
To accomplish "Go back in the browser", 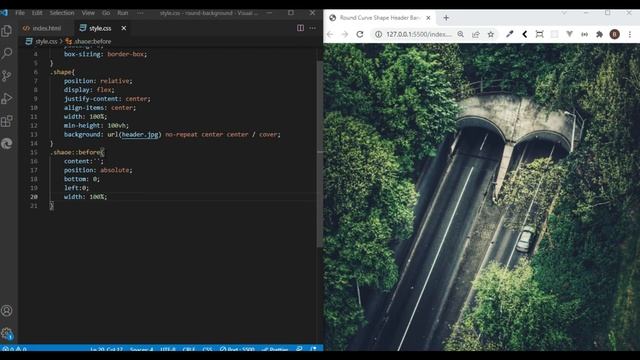I will click(330, 34).
